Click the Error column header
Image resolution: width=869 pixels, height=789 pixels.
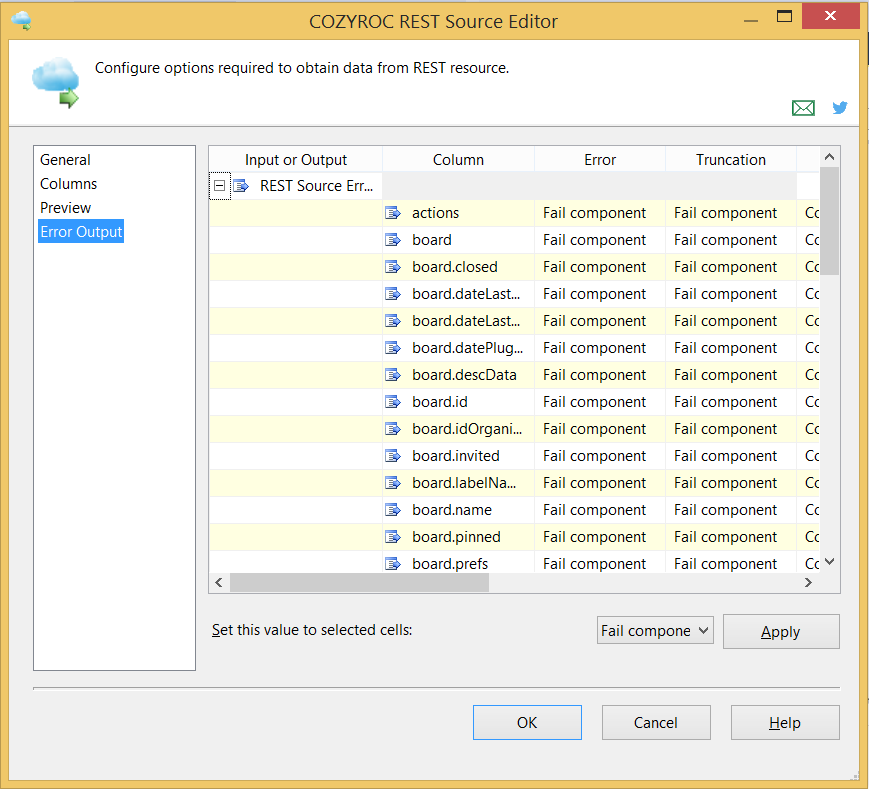(600, 160)
